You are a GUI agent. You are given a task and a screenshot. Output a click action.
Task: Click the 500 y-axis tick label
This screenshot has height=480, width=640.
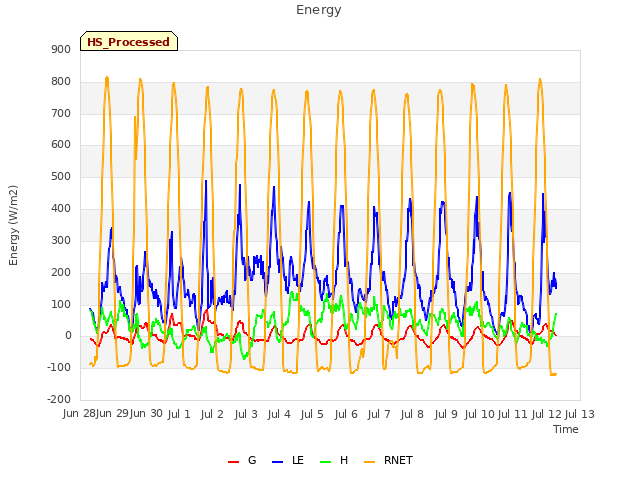61,177
